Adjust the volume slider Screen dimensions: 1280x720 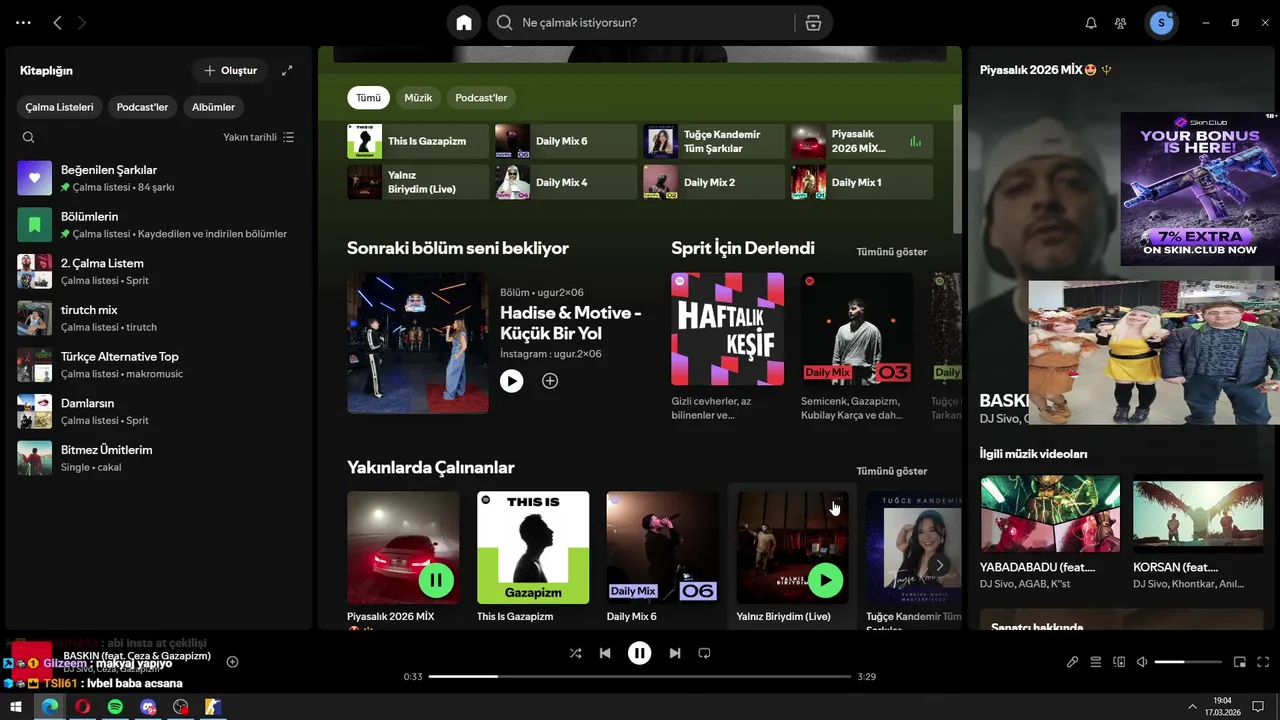1188,662
